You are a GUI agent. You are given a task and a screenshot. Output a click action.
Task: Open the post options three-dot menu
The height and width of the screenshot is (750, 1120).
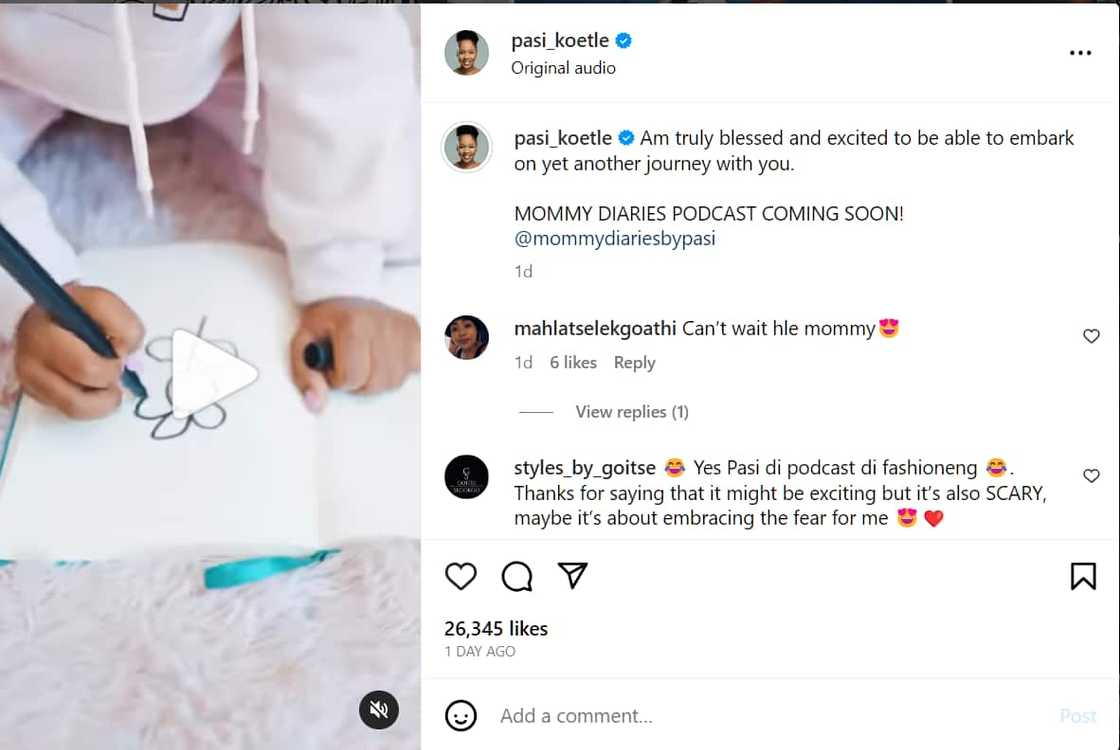point(1078,53)
